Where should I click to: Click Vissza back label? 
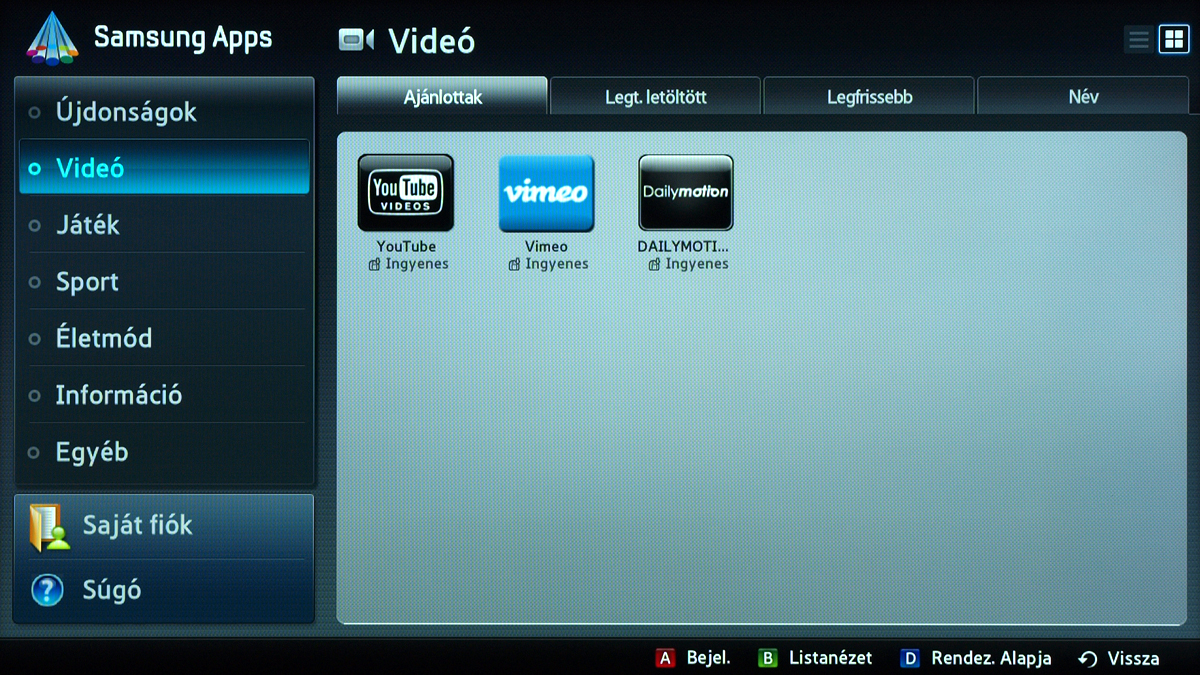tap(1133, 659)
